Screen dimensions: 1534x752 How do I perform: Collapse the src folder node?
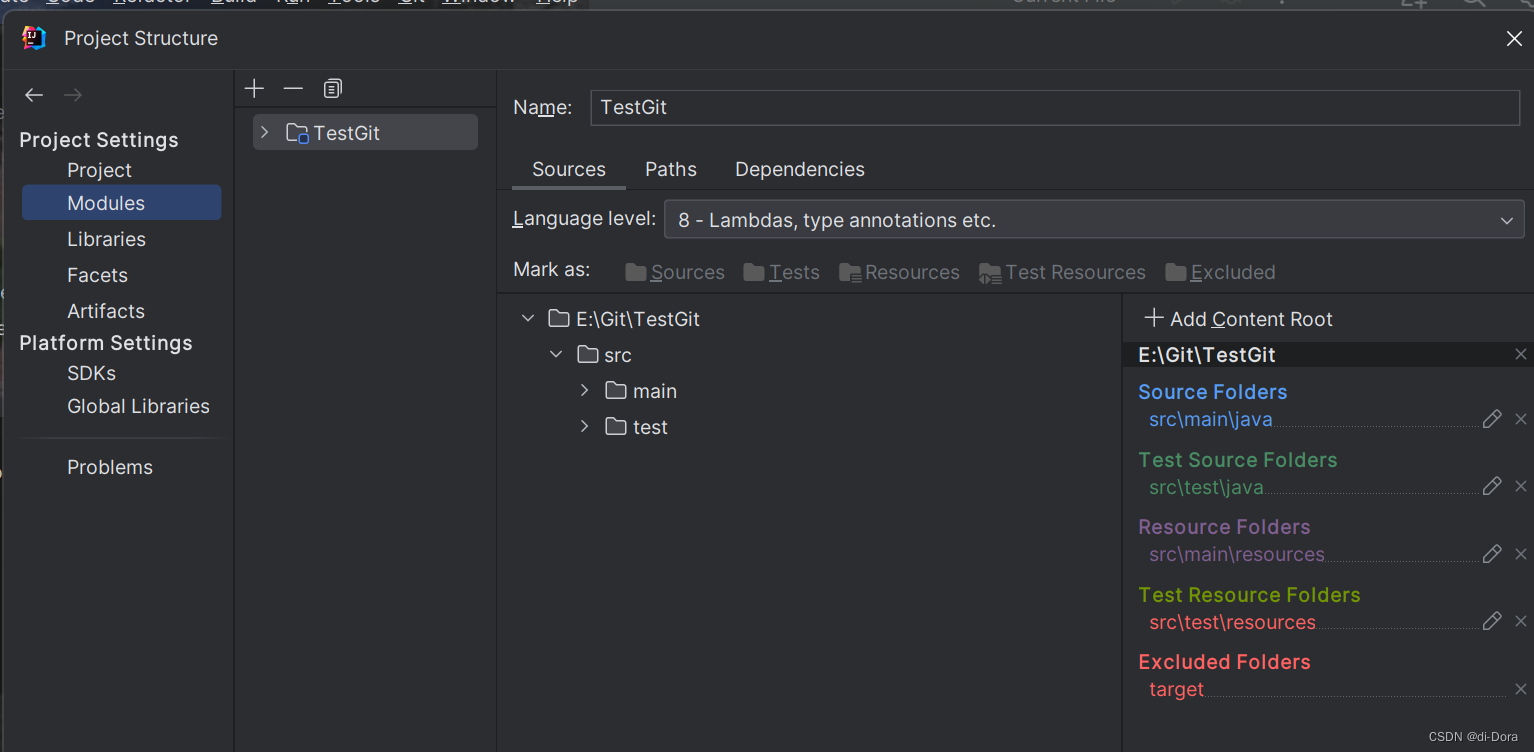(556, 355)
